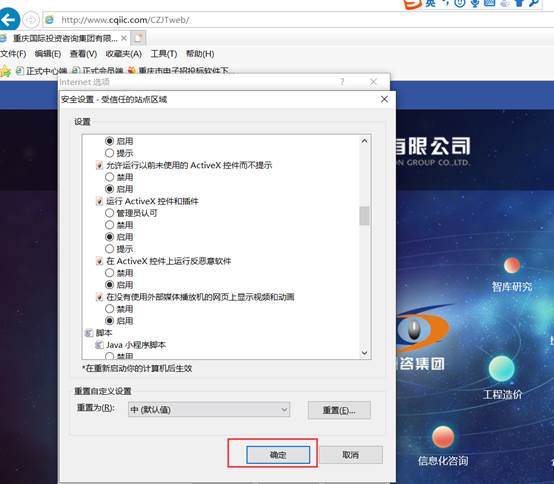The height and width of the screenshot is (484, 554).
Task: Click the settings list scrollbar thumb
Action: coord(364,216)
